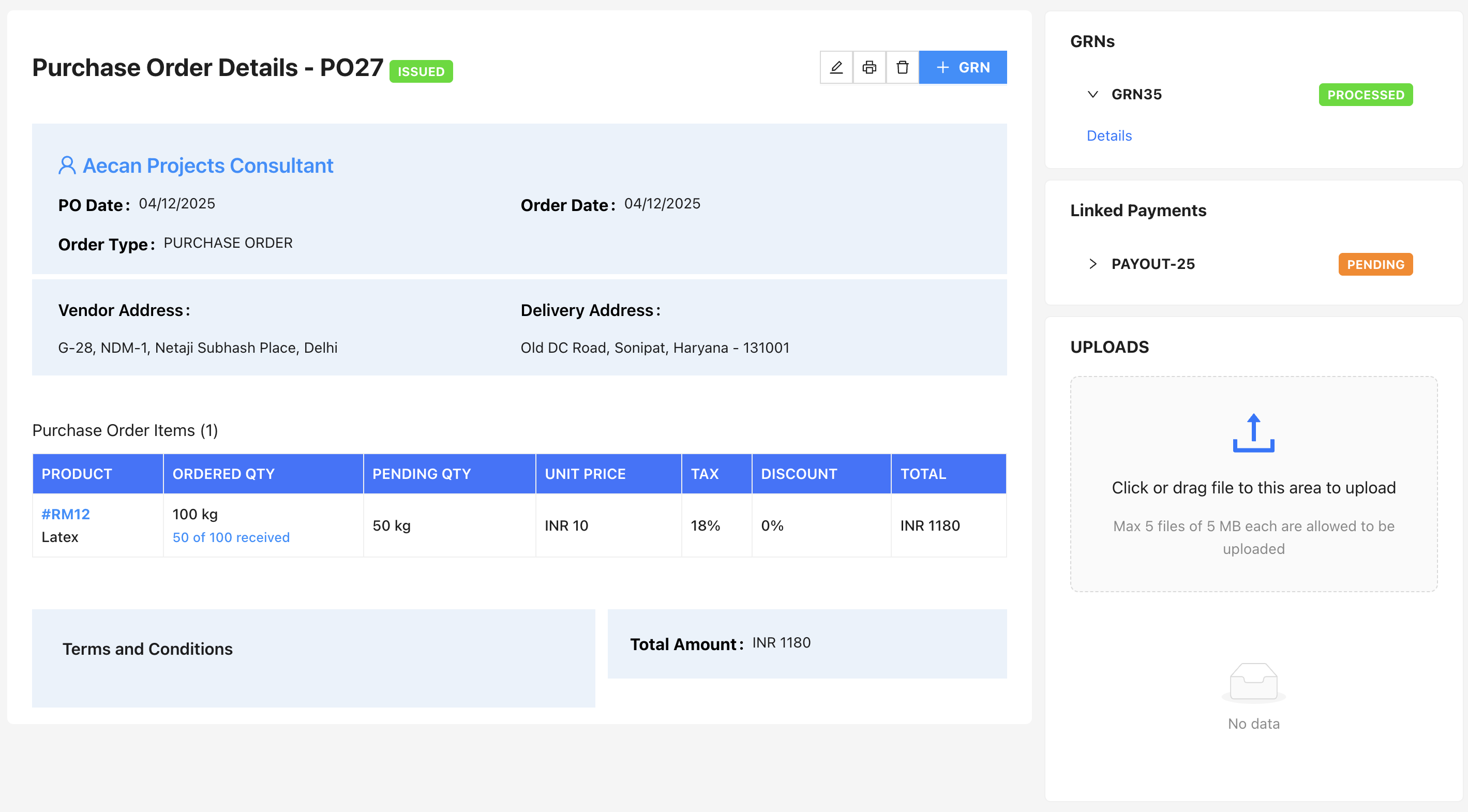The image size is (1468, 812).
Task: Click the person icon beside Aecan Projects Consultant
Action: 67,164
